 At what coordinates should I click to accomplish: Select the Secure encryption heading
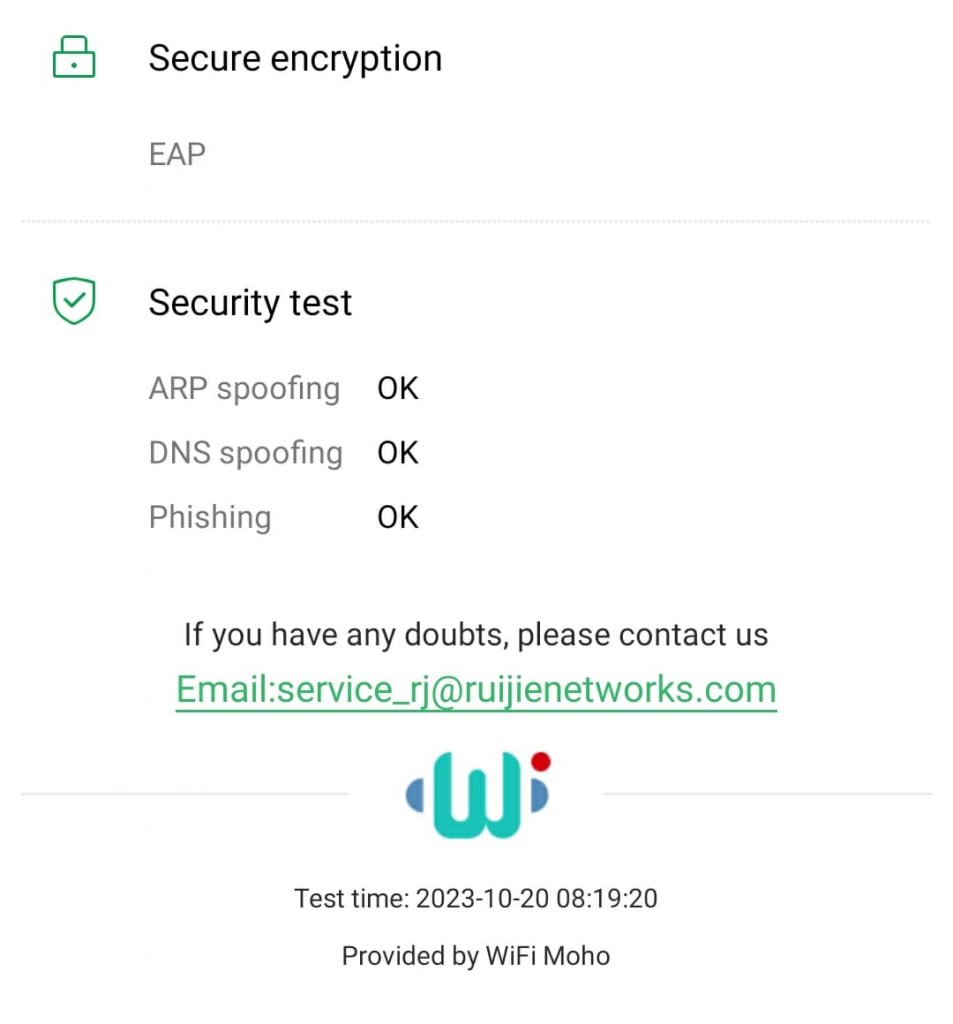[295, 58]
